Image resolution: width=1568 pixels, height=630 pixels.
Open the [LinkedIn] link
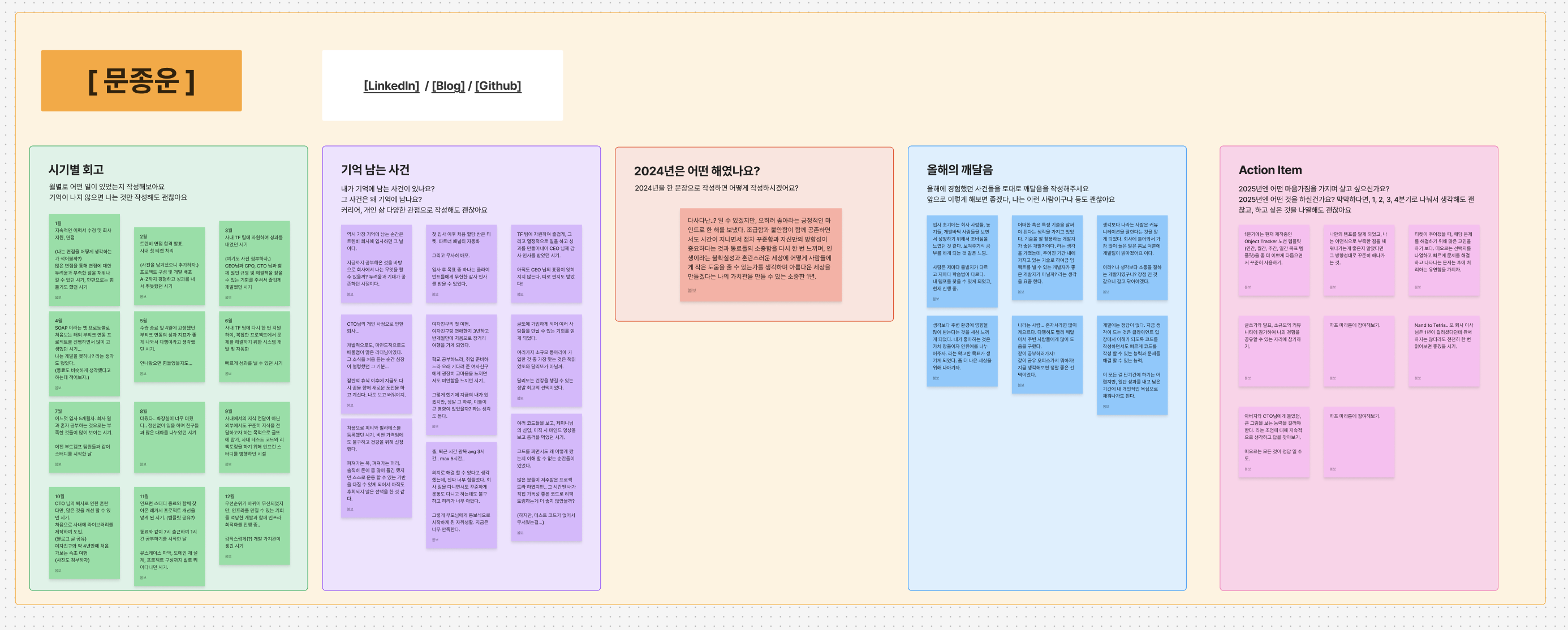(391, 86)
